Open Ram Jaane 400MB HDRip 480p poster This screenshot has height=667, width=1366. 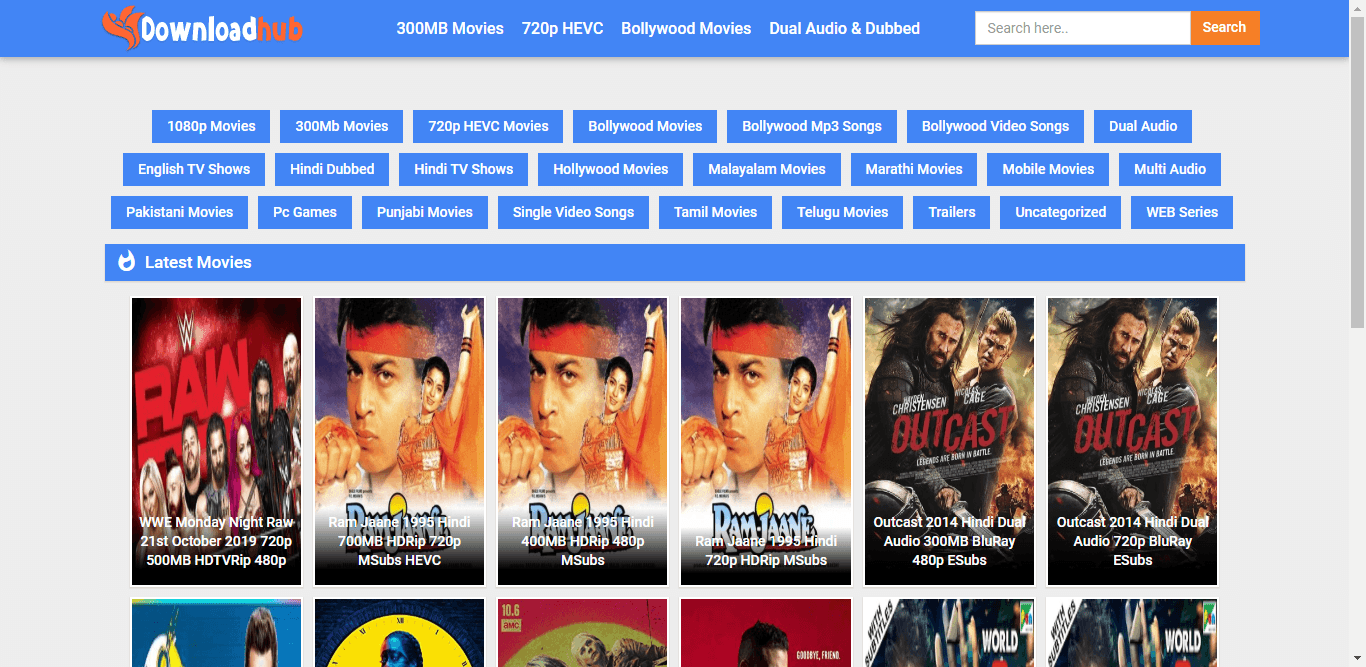[x=582, y=441]
